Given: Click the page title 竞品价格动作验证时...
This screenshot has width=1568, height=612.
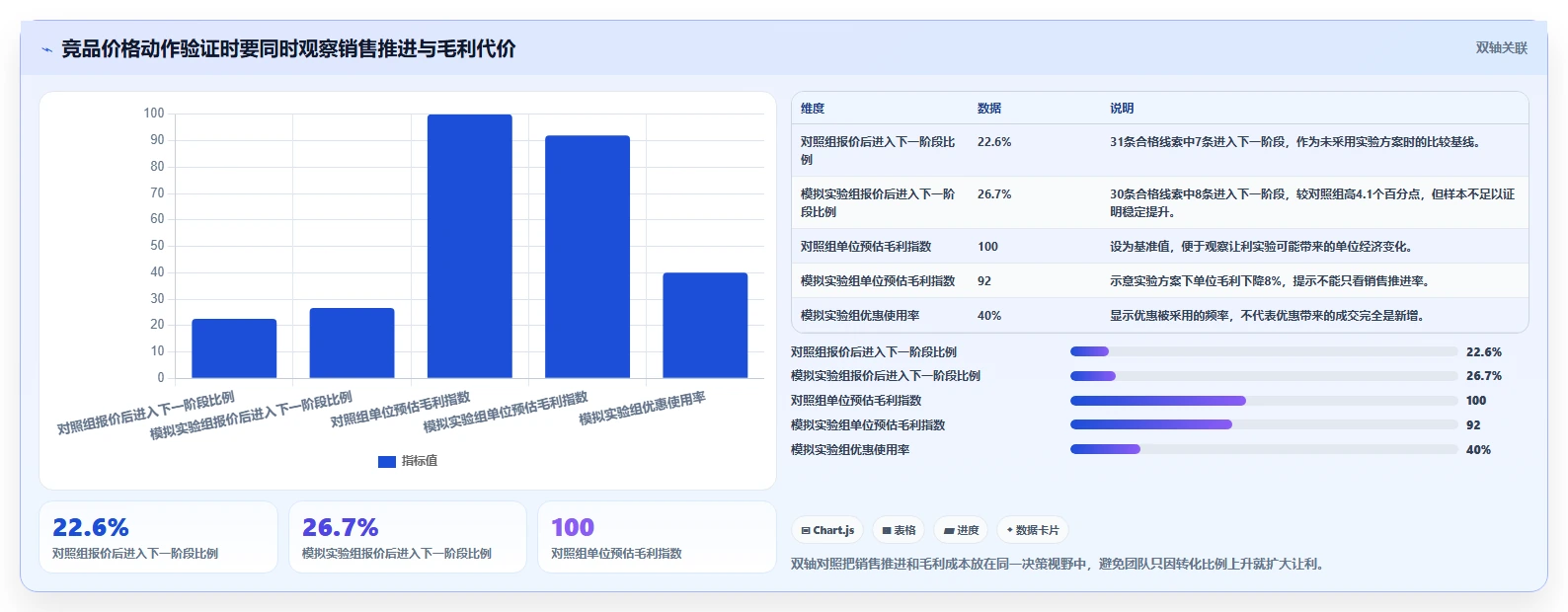Looking at the screenshot, I should 288,48.
